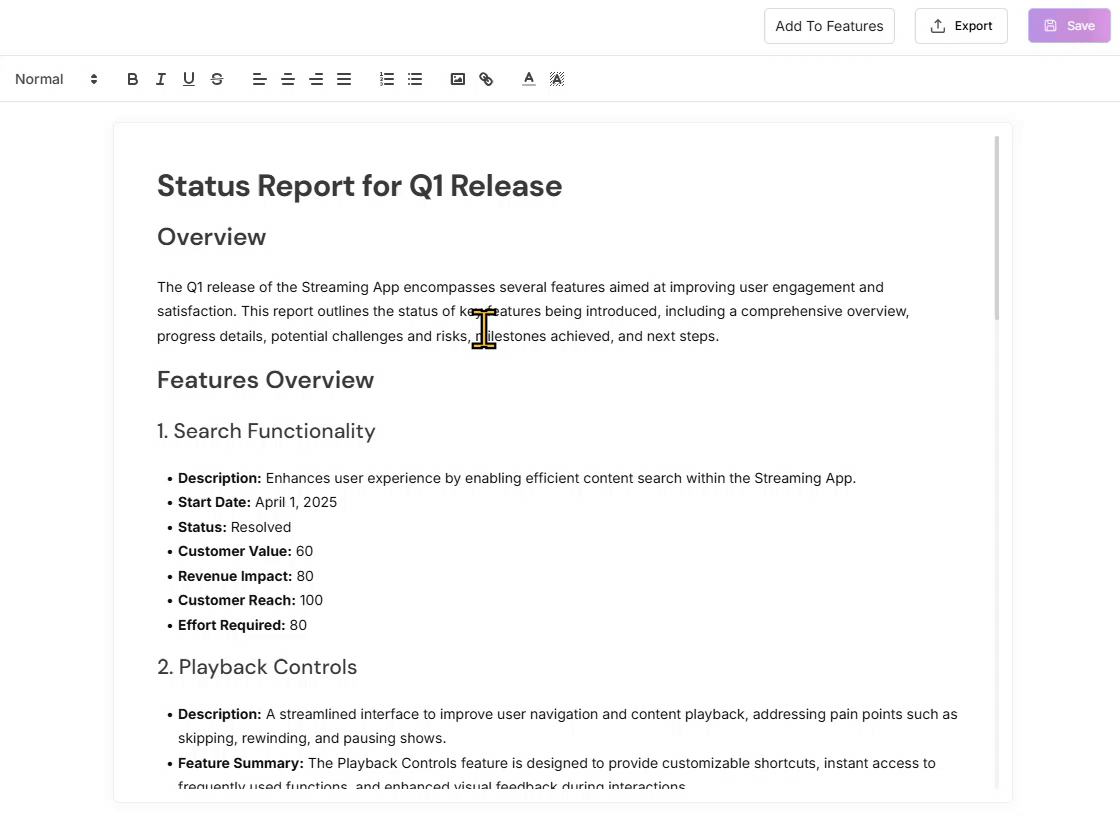Align text left
The height and width of the screenshot is (816, 1120).
tap(259, 79)
